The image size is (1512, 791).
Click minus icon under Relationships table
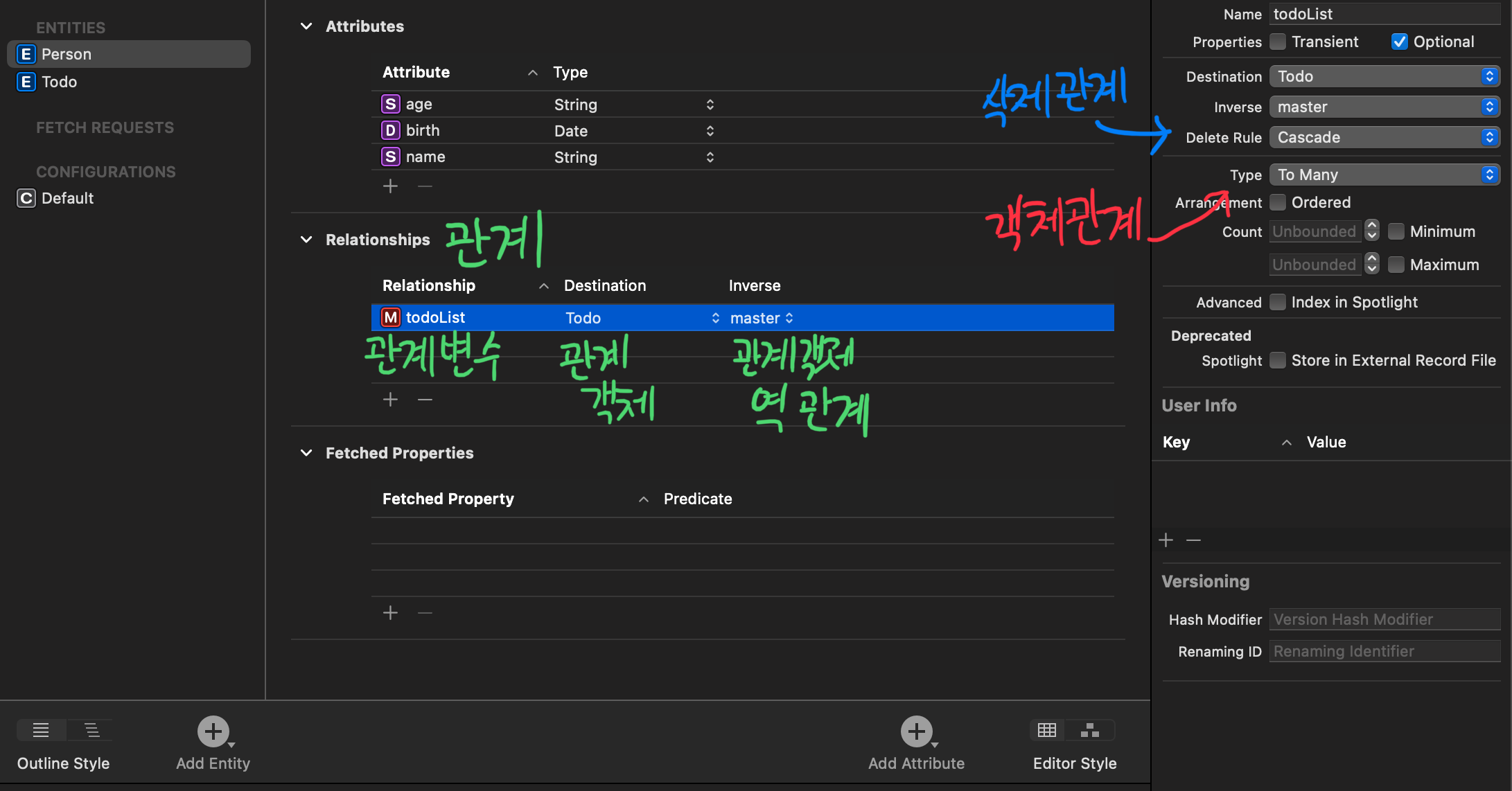425,400
